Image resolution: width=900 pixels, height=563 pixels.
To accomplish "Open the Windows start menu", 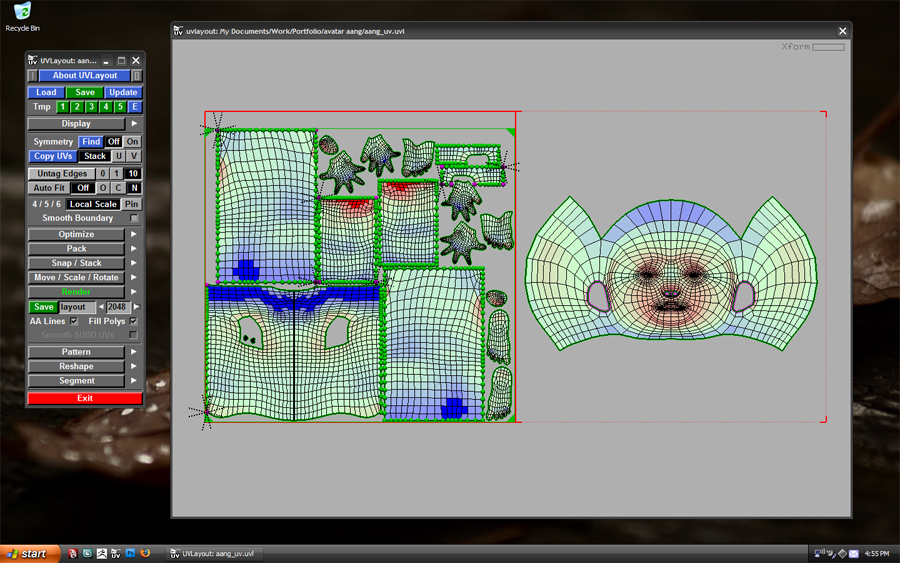I will [30, 554].
